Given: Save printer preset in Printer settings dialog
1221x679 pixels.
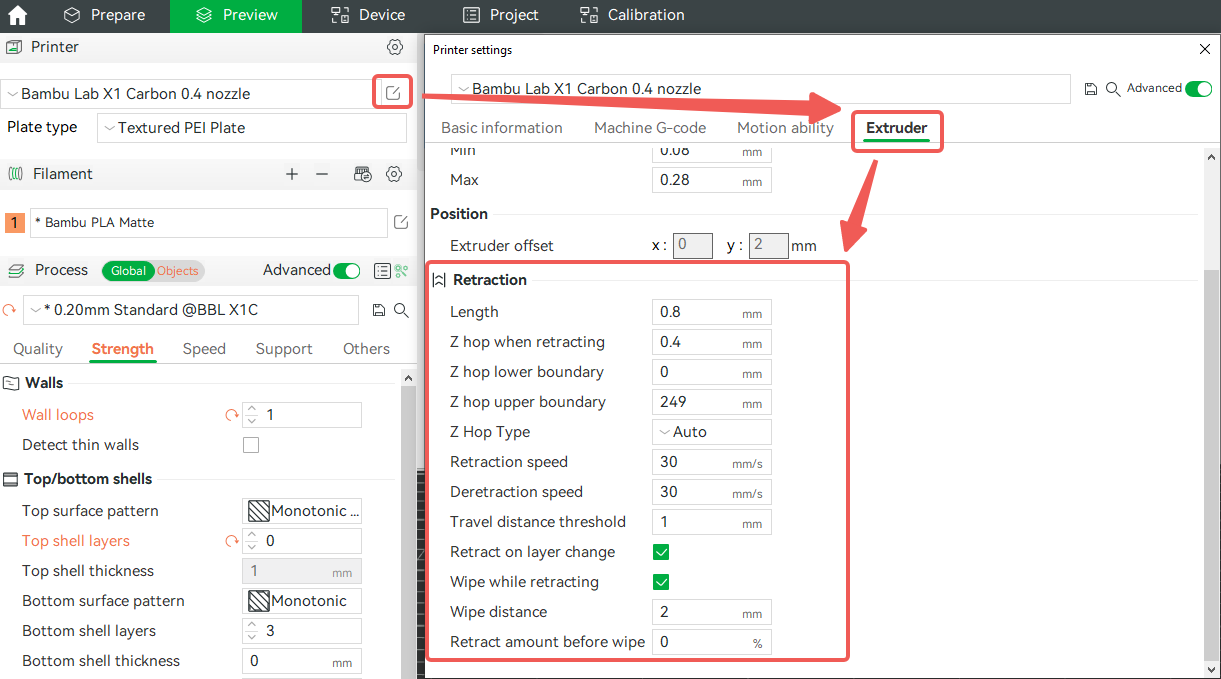Looking at the screenshot, I should tap(1091, 89).
